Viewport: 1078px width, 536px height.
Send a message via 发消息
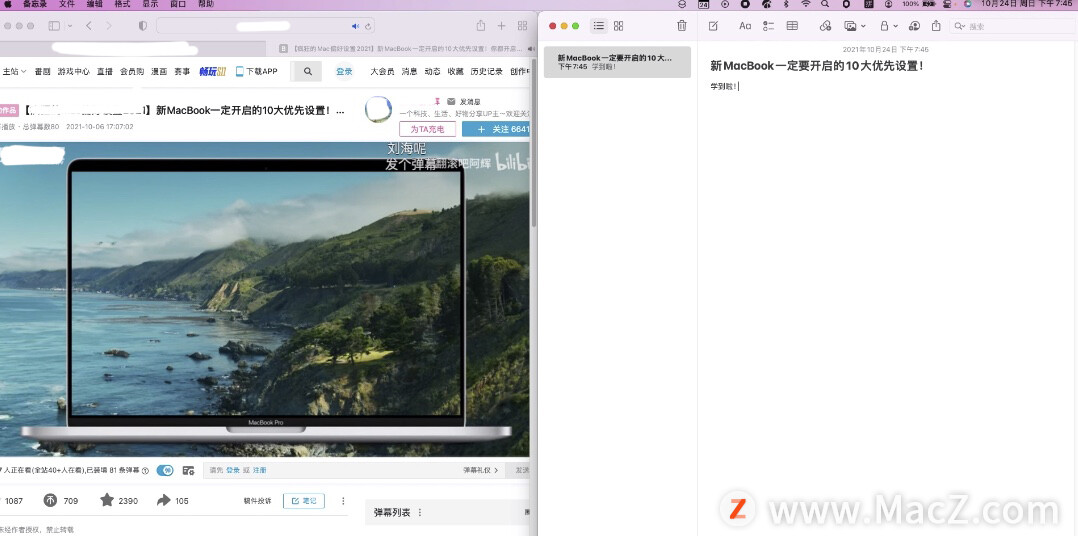tap(464, 101)
